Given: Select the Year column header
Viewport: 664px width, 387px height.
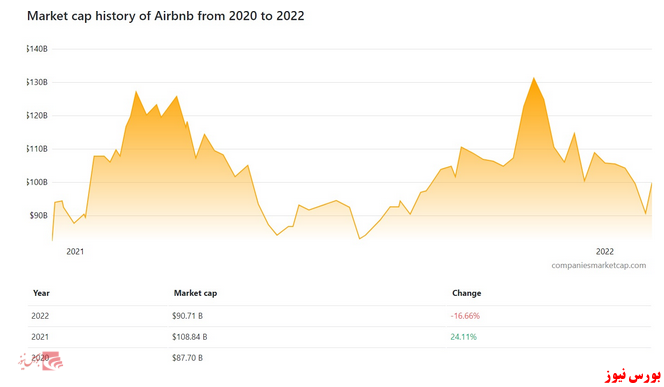Looking at the screenshot, I should [41, 293].
